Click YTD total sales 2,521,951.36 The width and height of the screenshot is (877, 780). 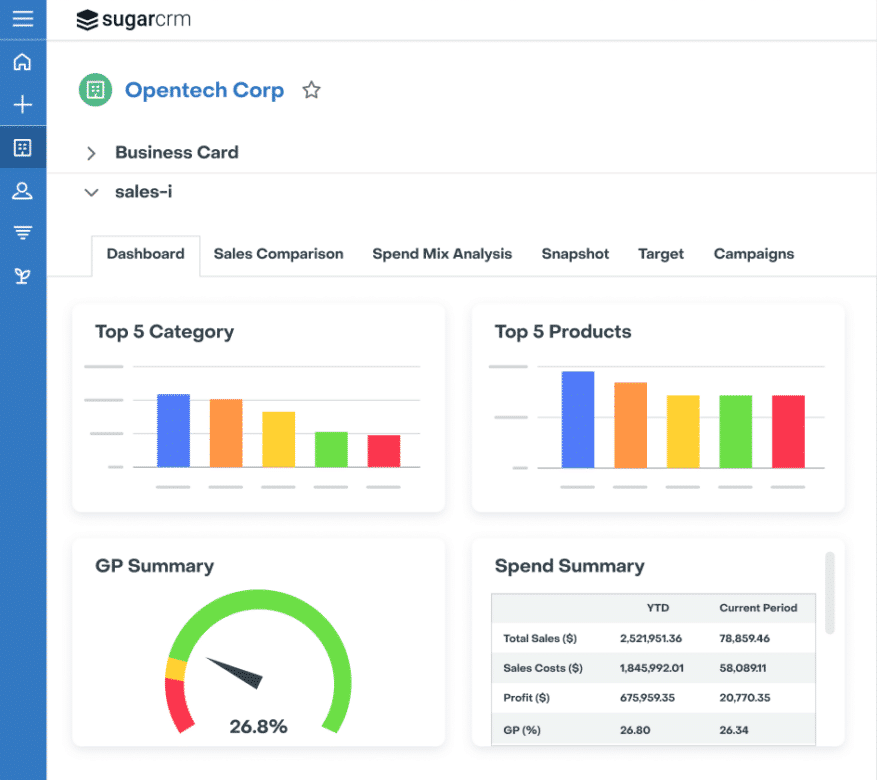pyautogui.click(x=650, y=639)
